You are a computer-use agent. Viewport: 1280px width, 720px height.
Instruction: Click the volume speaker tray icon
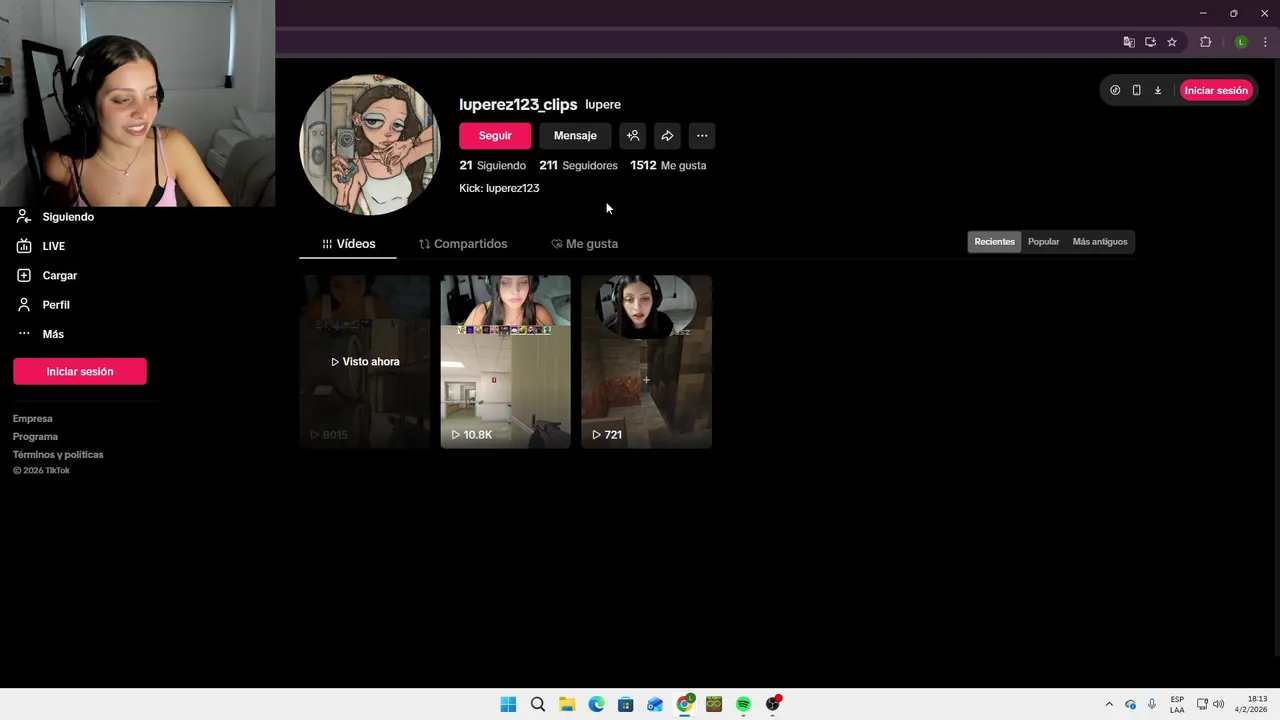pyautogui.click(x=1219, y=705)
